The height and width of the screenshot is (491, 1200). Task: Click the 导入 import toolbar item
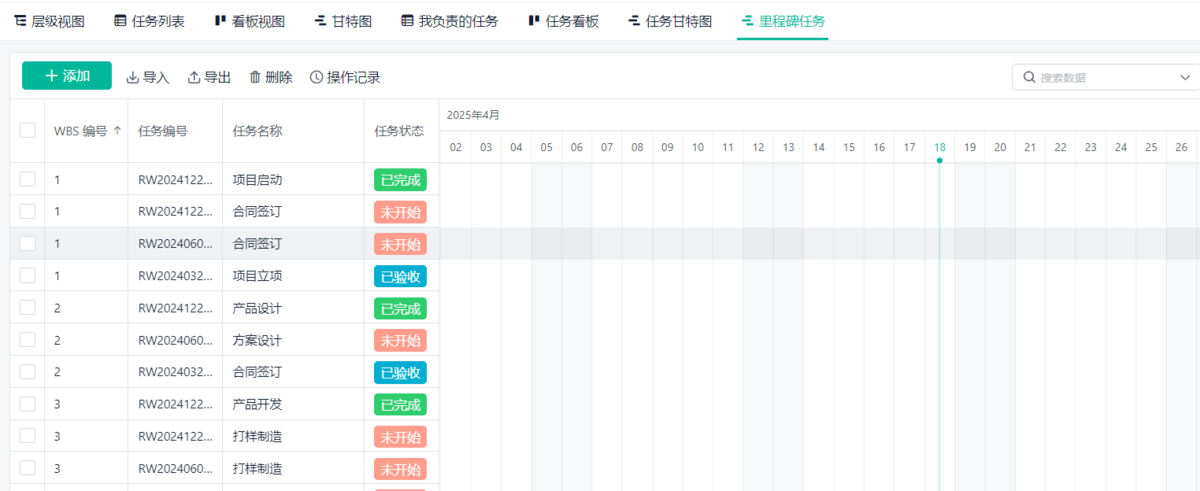tap(148, 77)
